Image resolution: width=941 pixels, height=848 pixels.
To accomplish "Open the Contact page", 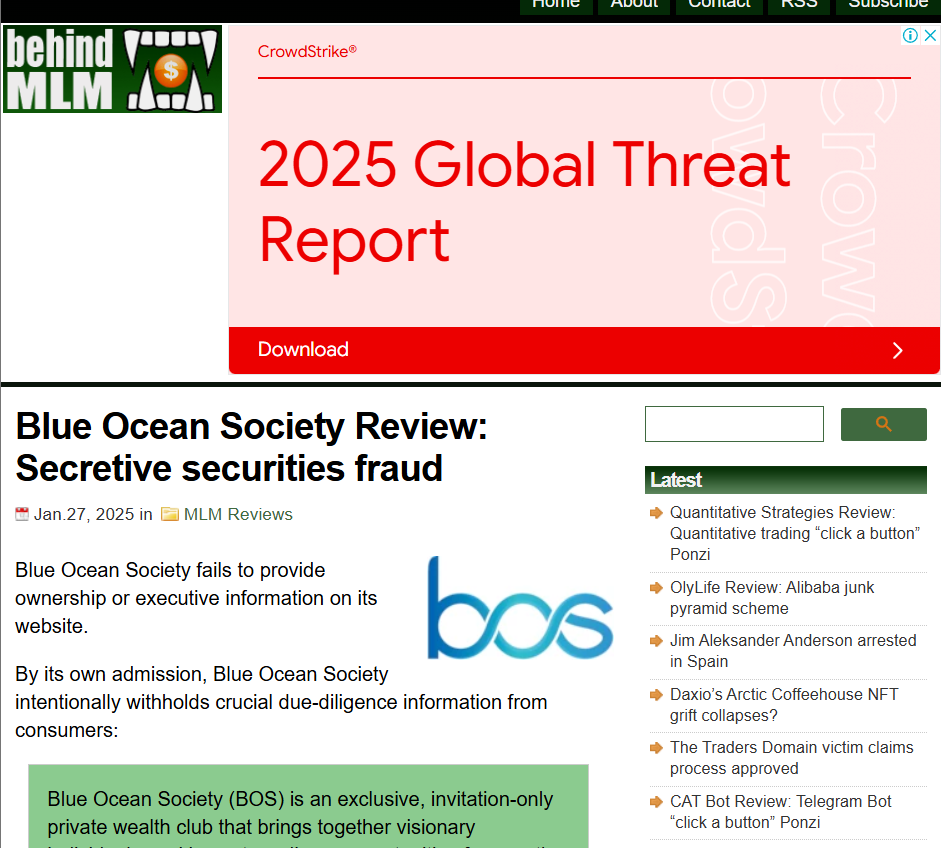I will pos(719,5).
